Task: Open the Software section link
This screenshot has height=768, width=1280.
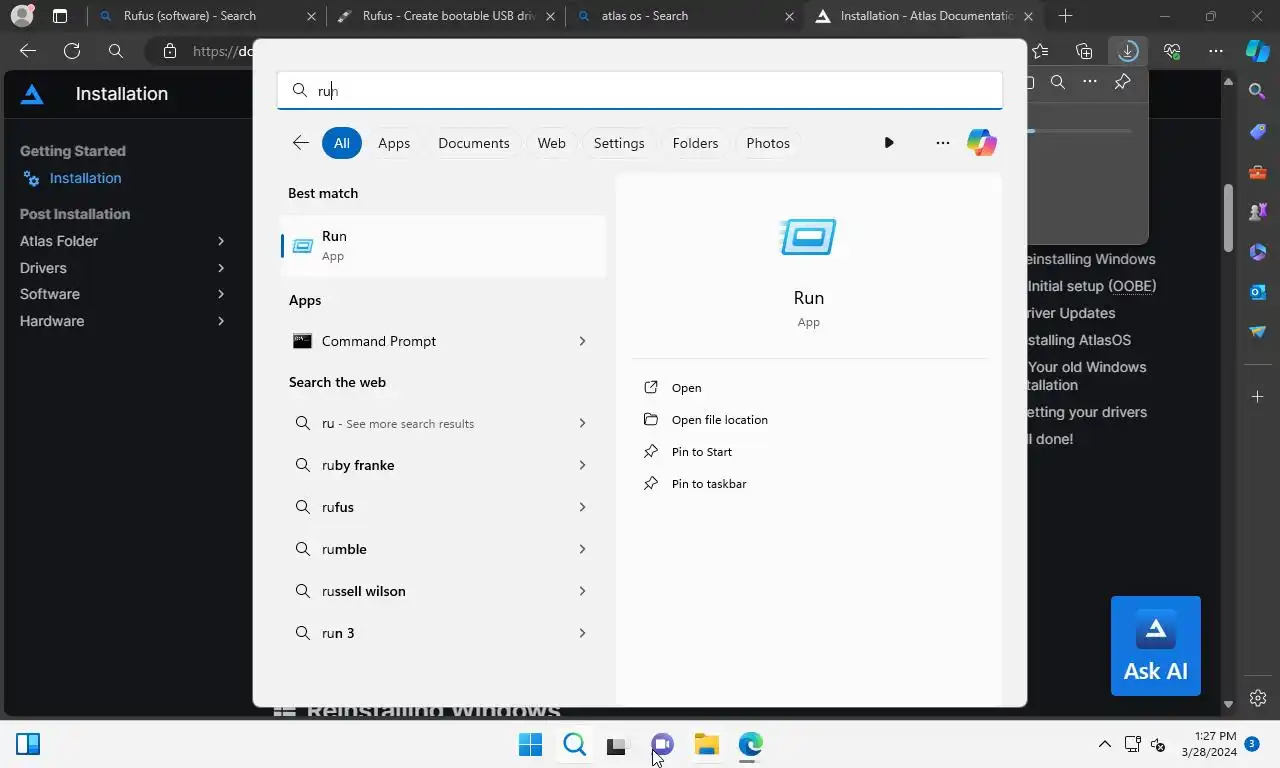Action: pos(50,294)
